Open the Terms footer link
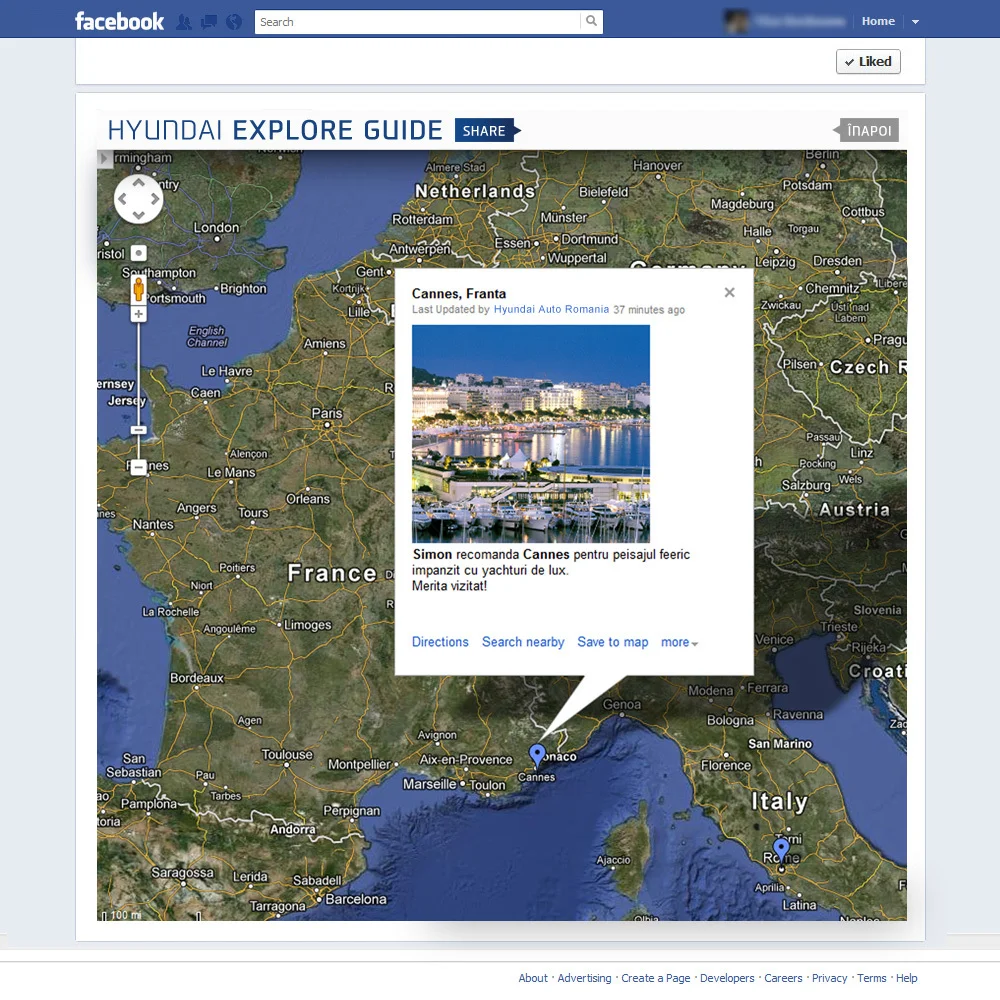 point(871,978)
